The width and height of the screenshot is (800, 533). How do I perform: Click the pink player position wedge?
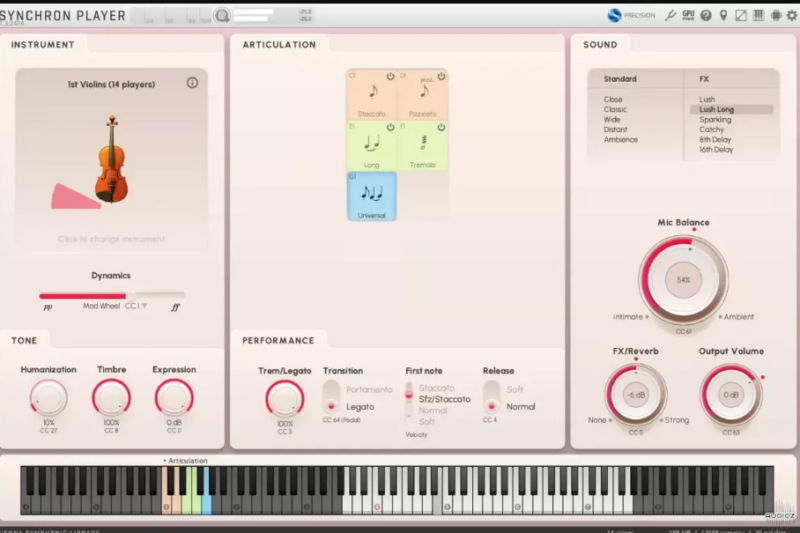[x=74, y=197]
